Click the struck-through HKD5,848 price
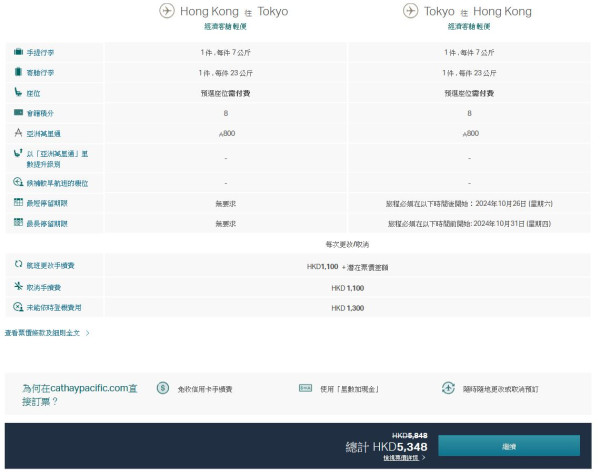Image resolution: width=600 pixels, height=475 pixels. (x=409, y=435)
